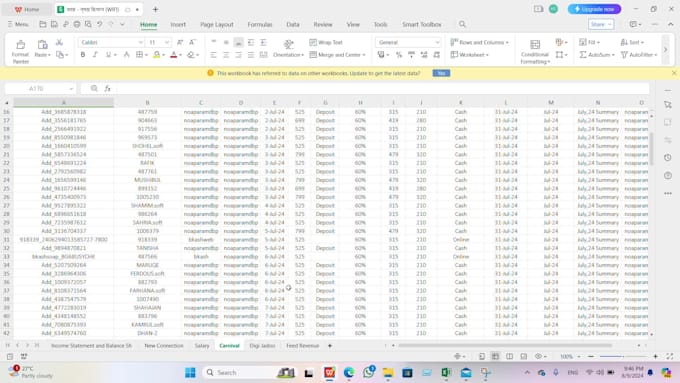Switch to the New Connection sheet tab
The image size is (680, 383).
point(163,346)
